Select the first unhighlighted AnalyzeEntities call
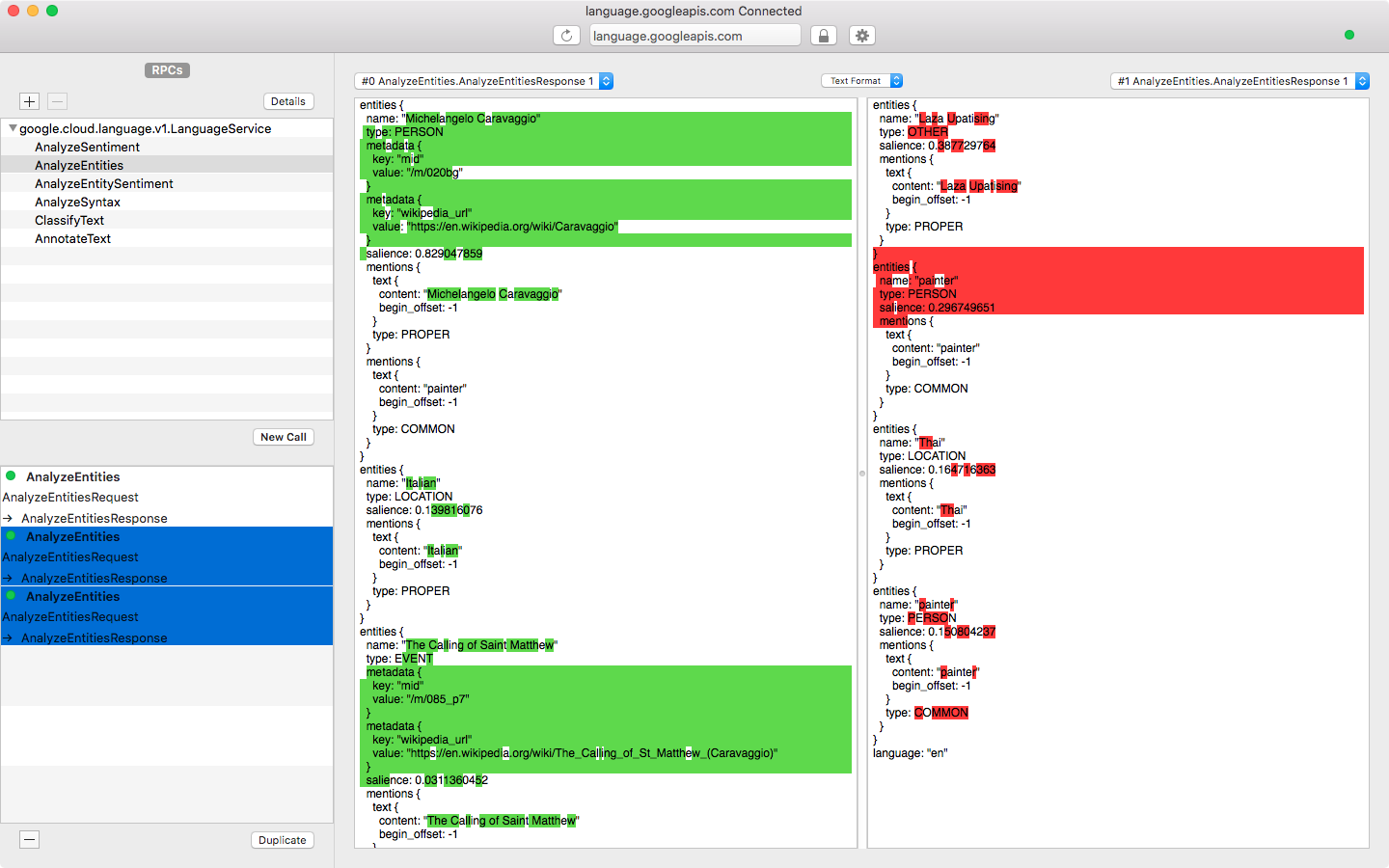 pyautogui.click(x=73, y=476)
